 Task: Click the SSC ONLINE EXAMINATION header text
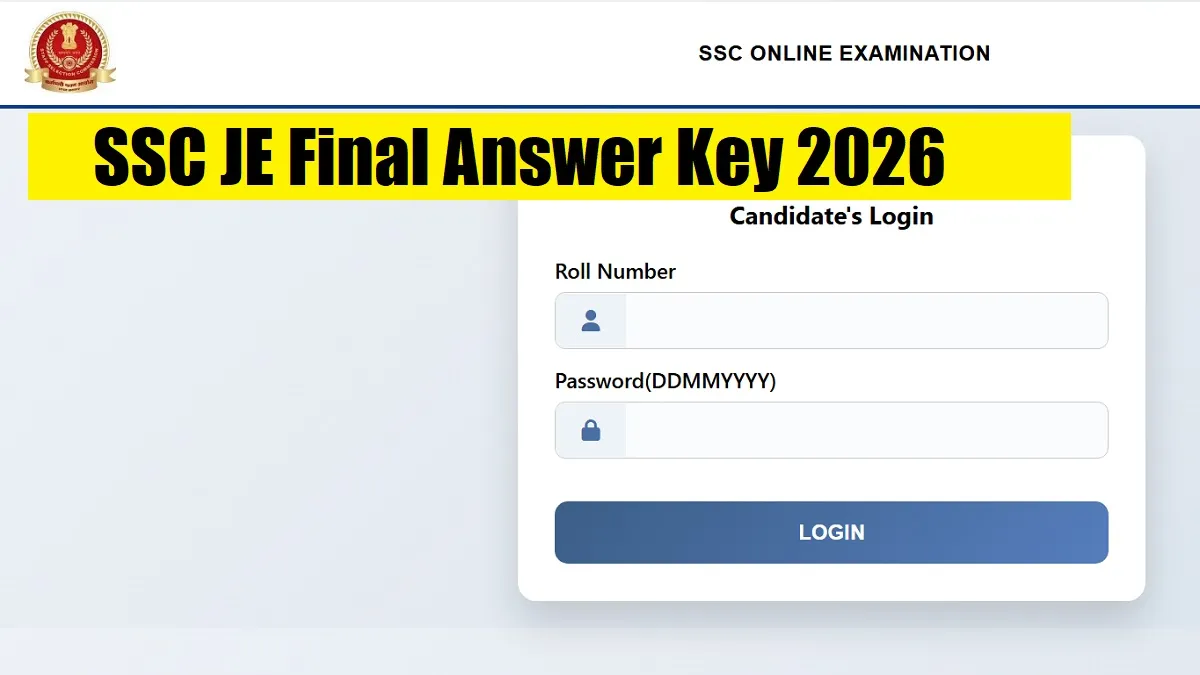click(844, 54)
